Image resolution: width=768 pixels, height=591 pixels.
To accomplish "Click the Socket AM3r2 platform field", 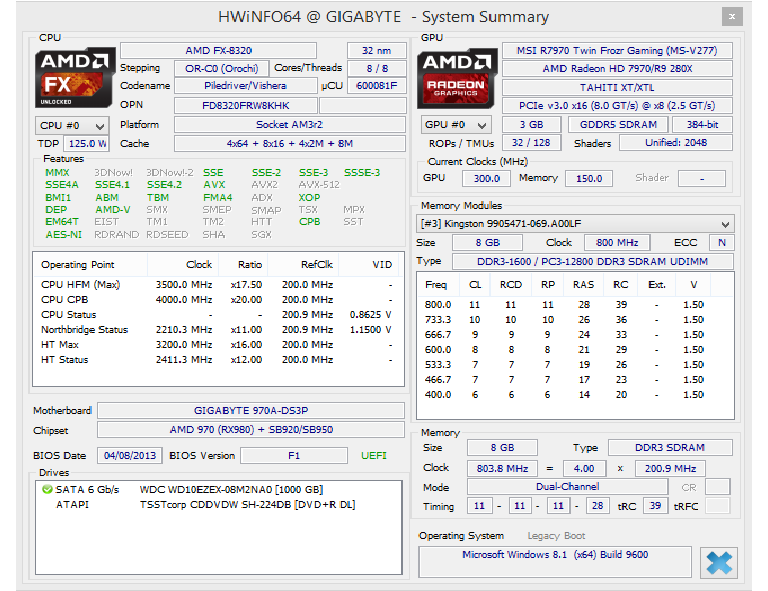I will click(289, 125).
